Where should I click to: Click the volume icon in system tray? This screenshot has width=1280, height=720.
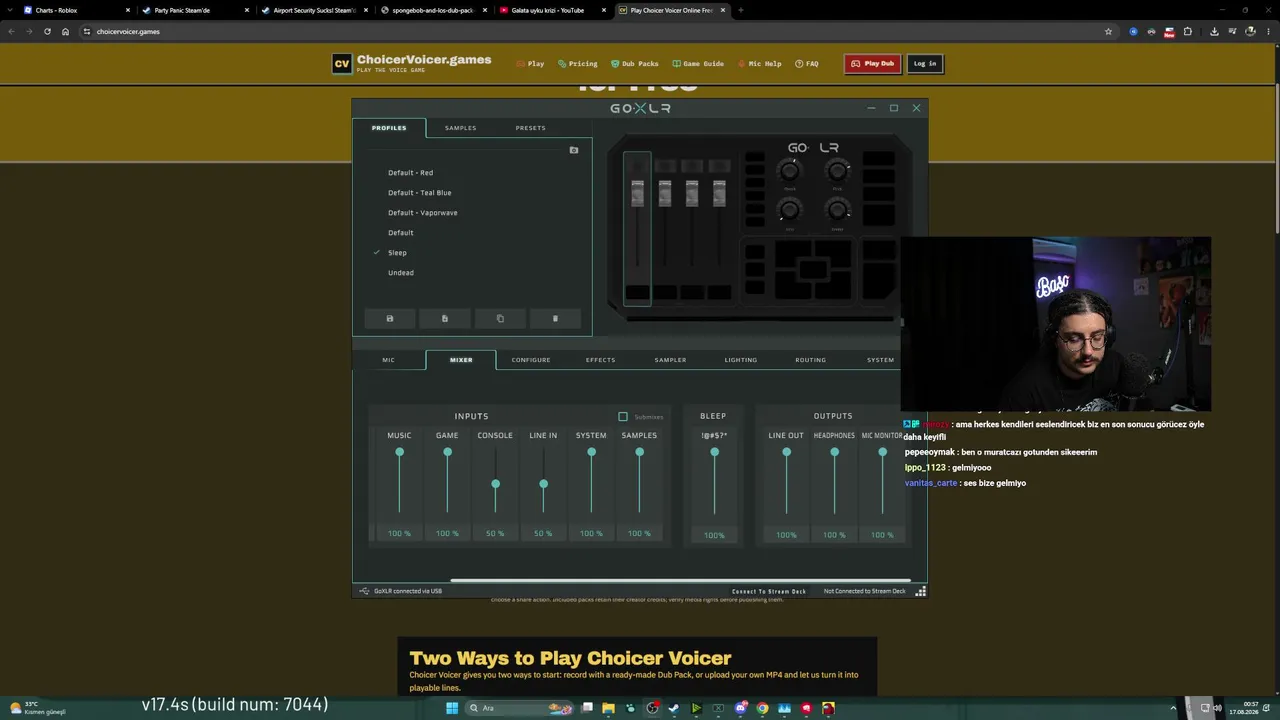pos(1216,708)
